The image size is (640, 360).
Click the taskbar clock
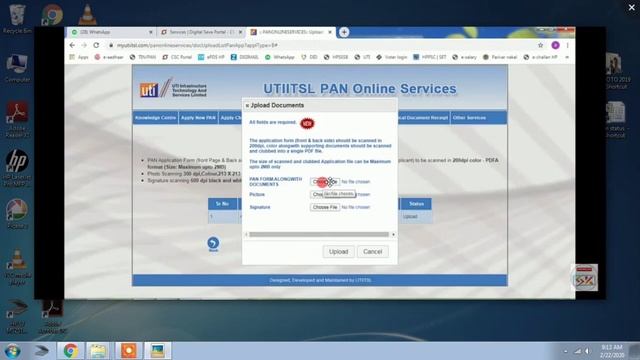[x=612, y=351]
